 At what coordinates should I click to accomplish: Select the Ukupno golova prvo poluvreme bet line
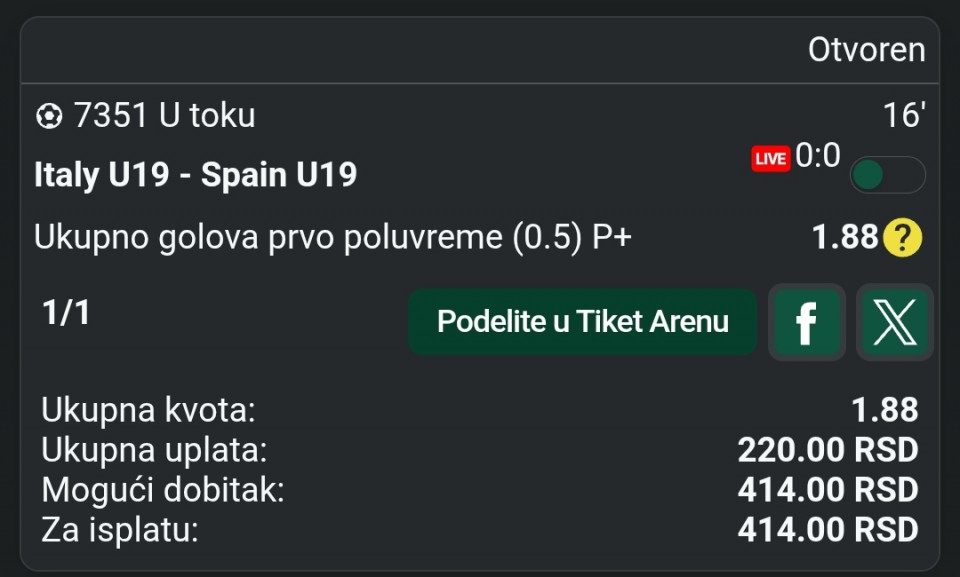[333, 238]
